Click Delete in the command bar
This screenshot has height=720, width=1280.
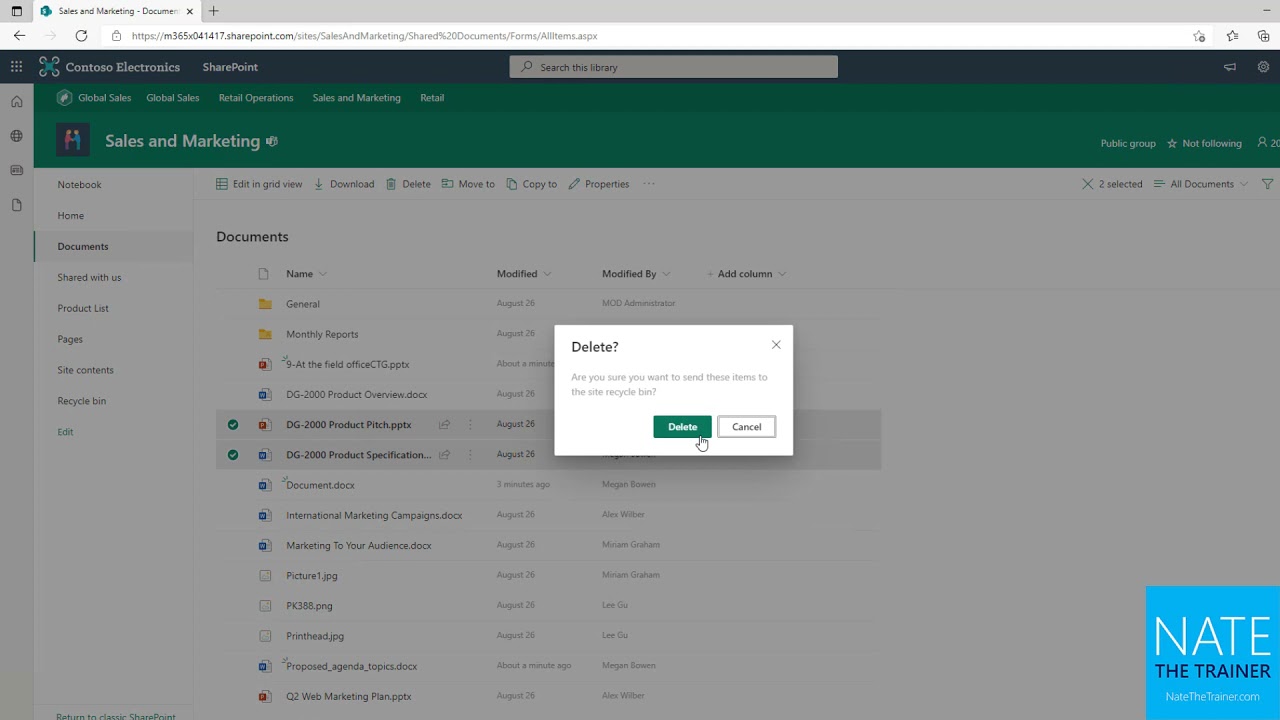408,184
